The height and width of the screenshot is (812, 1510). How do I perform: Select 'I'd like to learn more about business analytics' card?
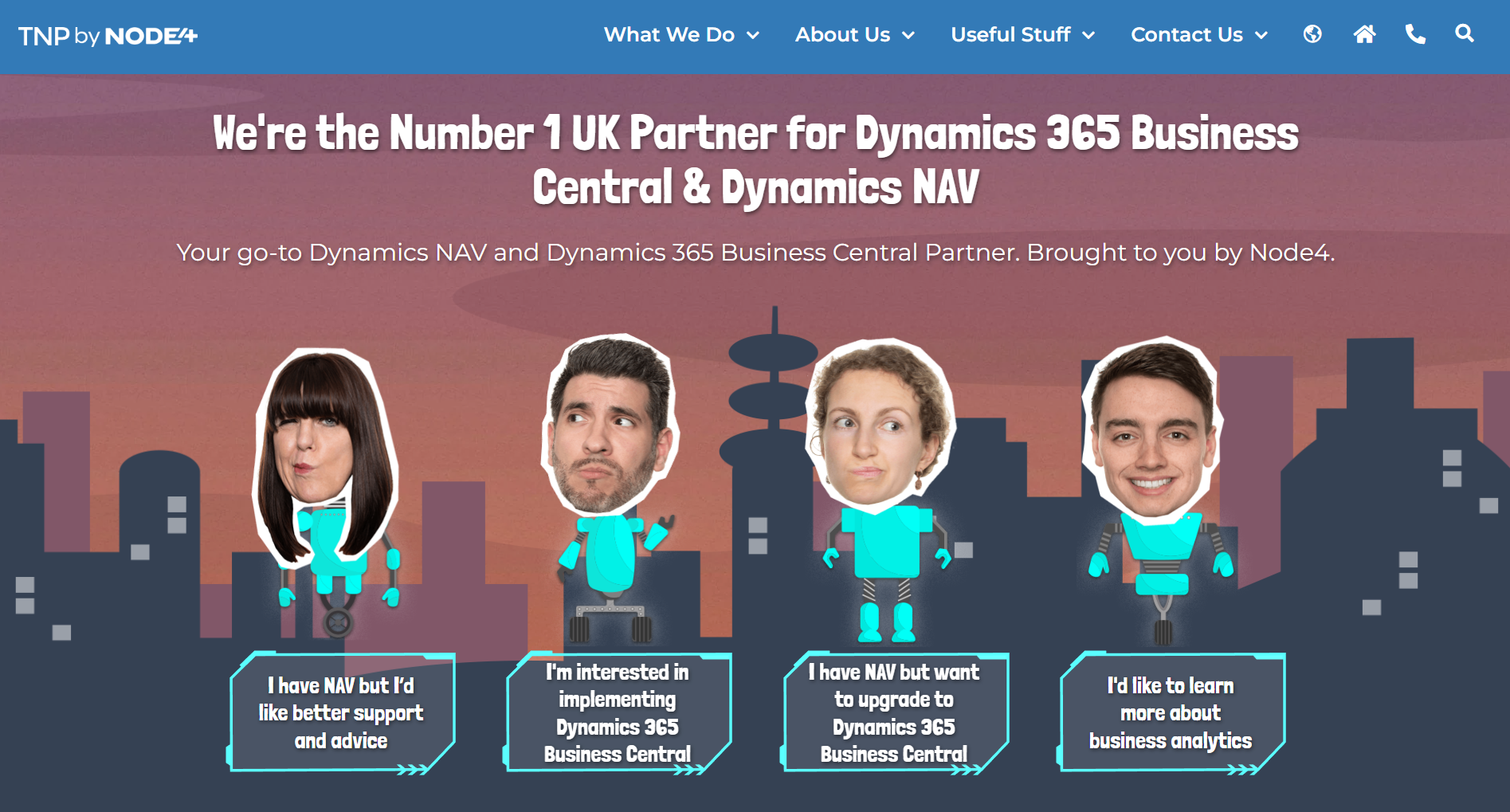coord(1171,712)
